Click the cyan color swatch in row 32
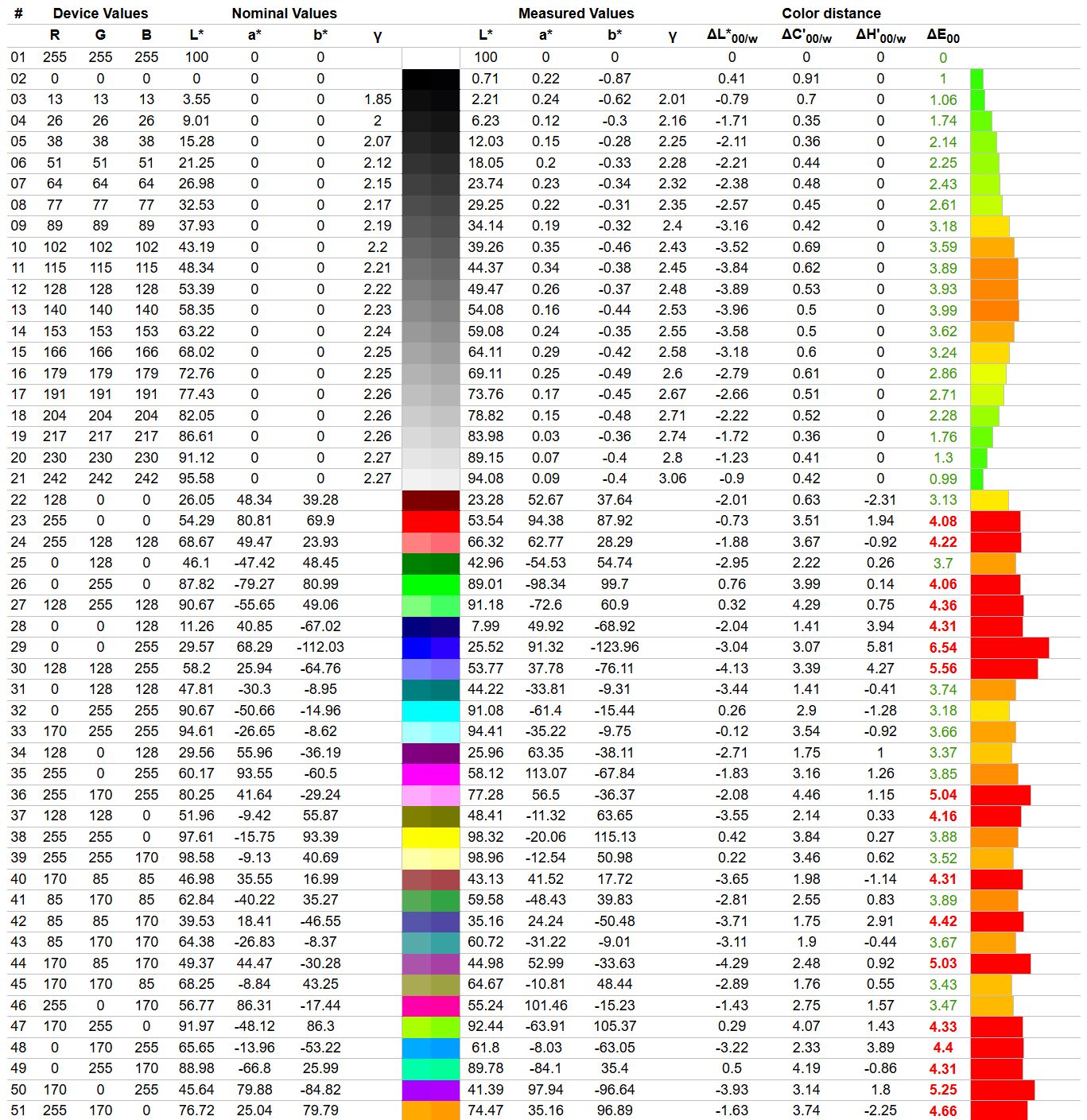 (x=430, y=711)
